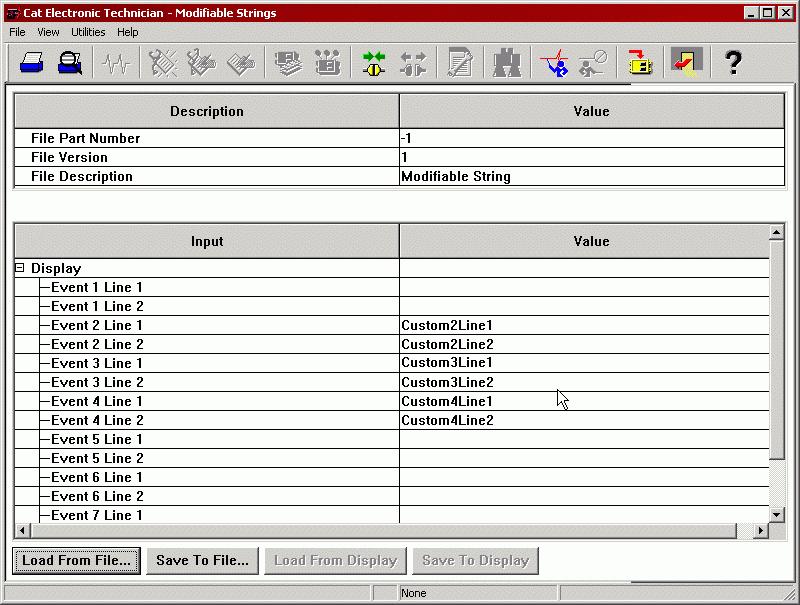Click the grayed Disconnect arrows icon
Image resolution: width=800 pixels, height=605 pixels.
pyautogui.click(x=413, y=63)
